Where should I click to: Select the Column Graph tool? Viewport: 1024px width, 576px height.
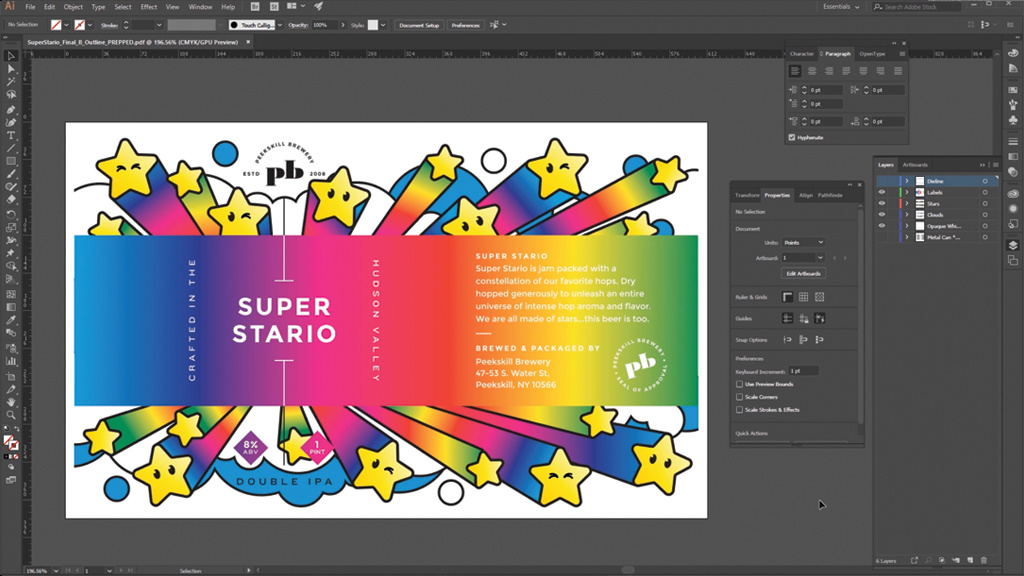click(x=11, y=361)
